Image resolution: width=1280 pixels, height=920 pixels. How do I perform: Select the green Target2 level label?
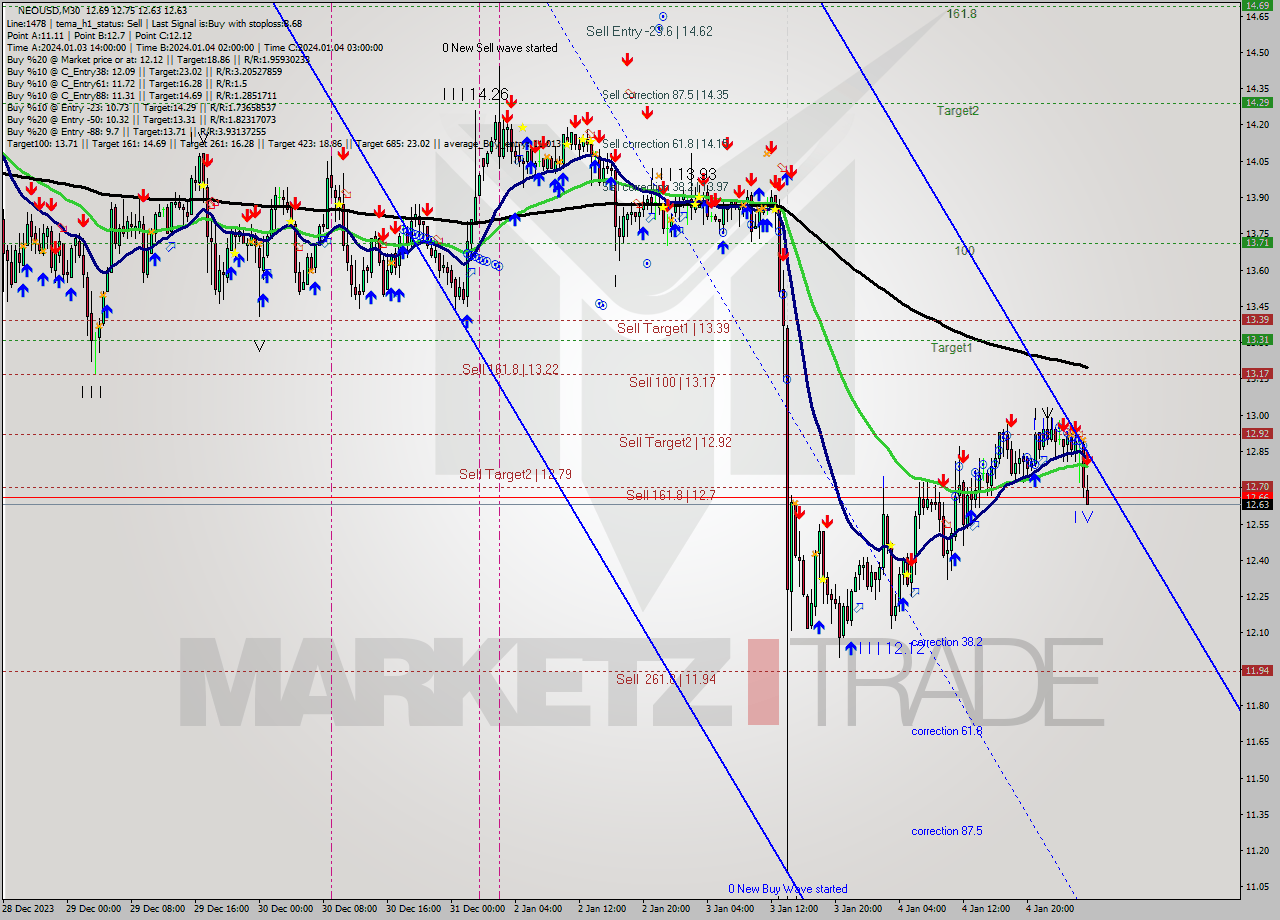point(958,111)
